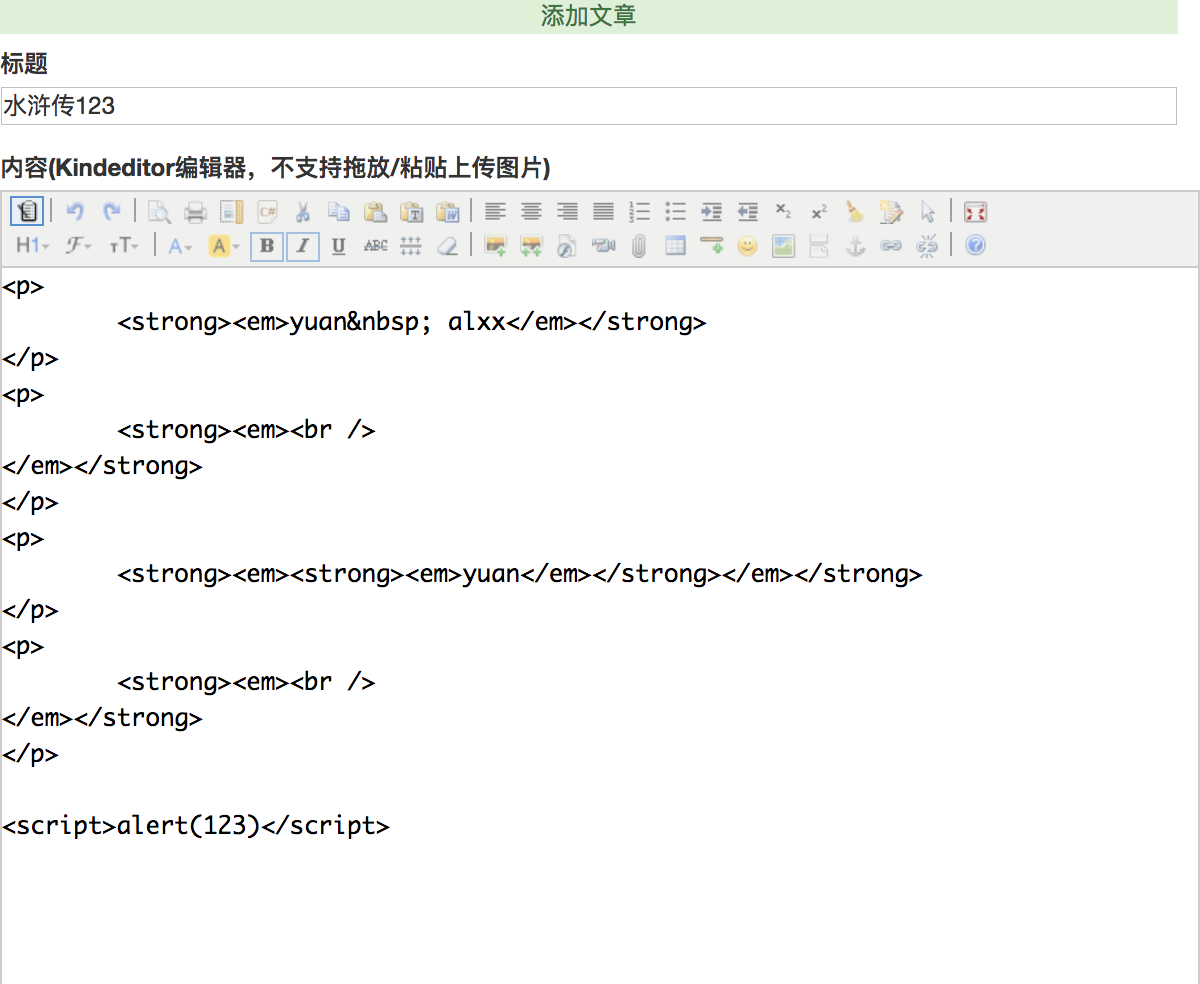This screenshot has height=984, width=1200.
Task: Open the text color picker
Action: coord(180,245)
